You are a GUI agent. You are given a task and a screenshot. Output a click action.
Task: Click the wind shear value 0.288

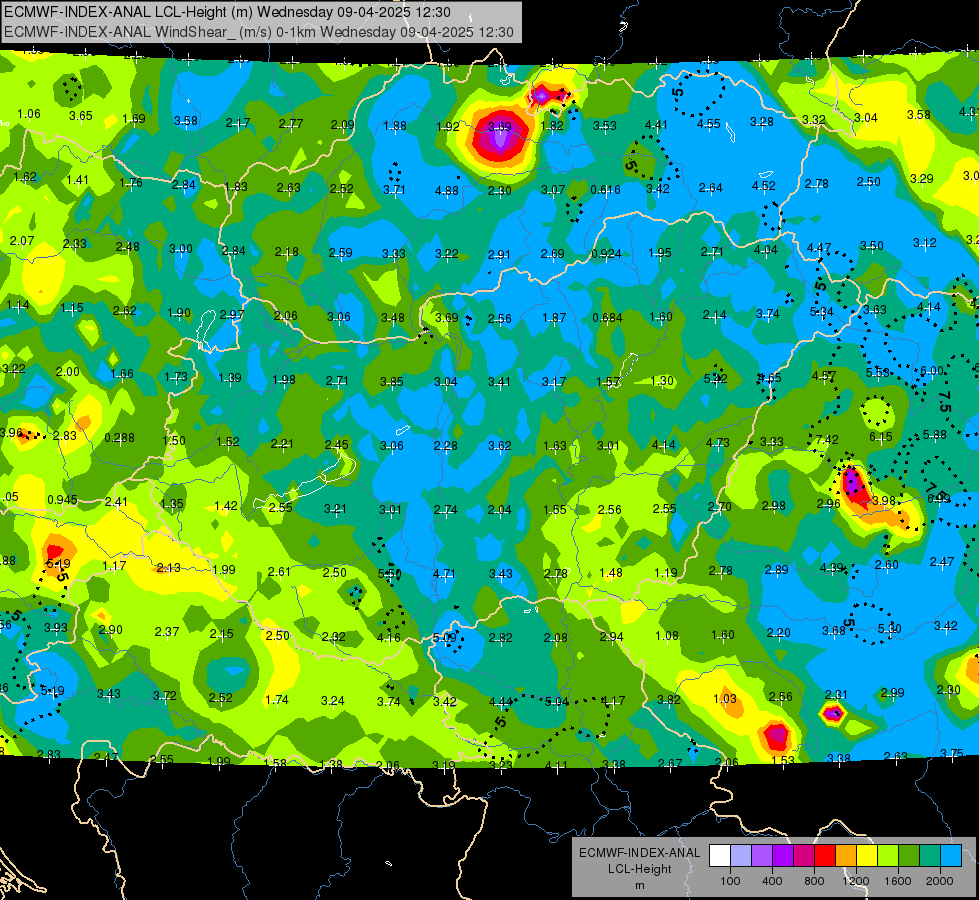(119, 438)
